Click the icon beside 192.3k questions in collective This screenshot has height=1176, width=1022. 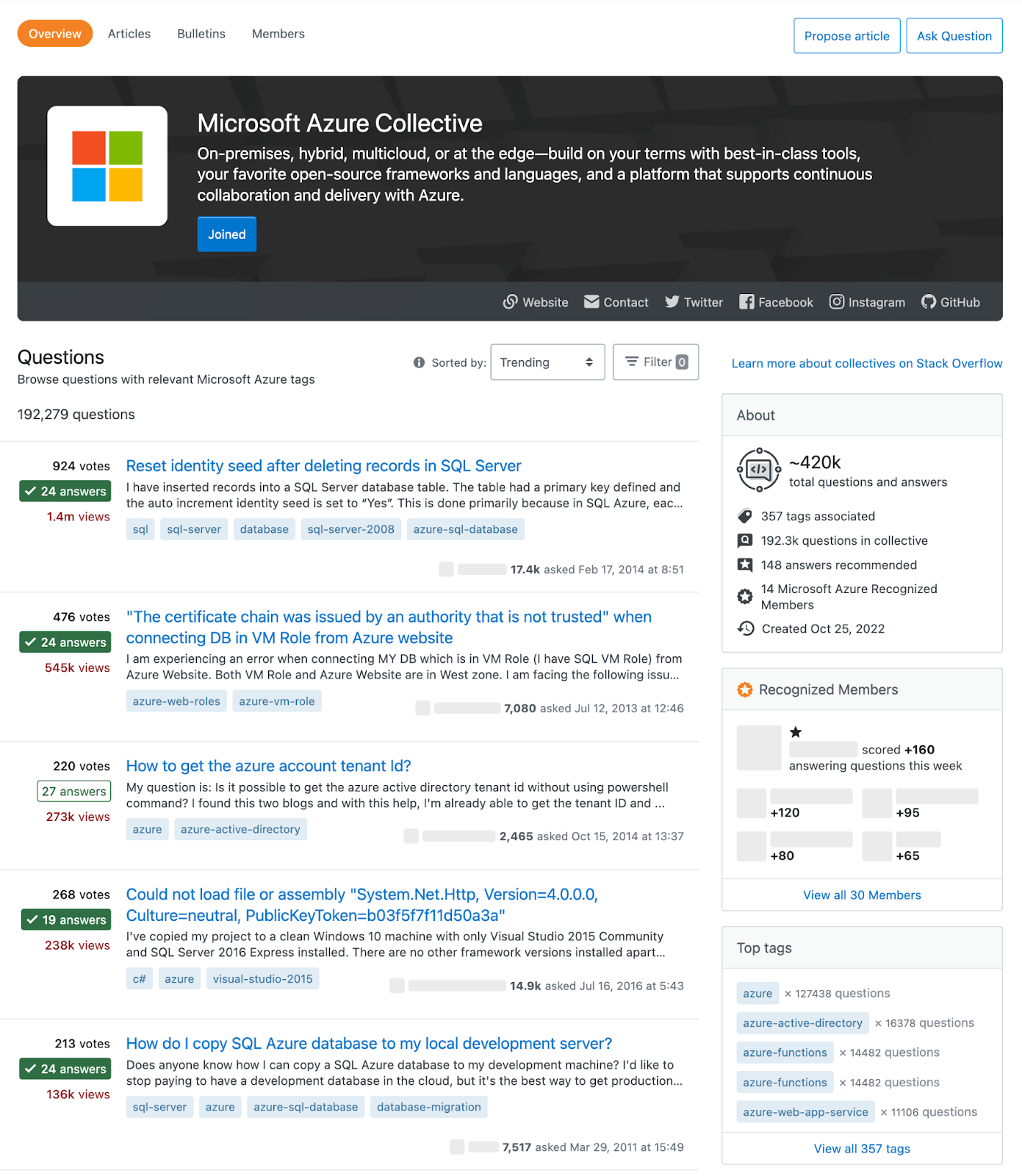pos(745,540)
